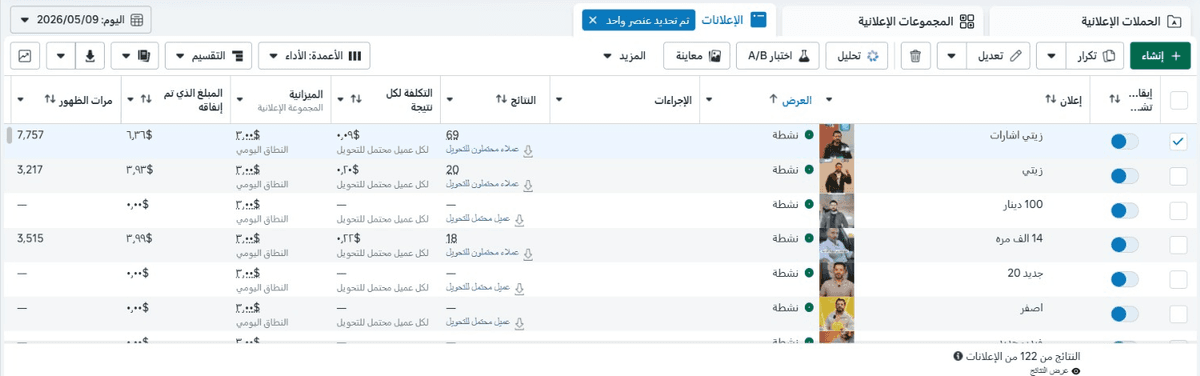Click the info icon beside النتائج من 122 من الإعلانات
This screenshot has width=1200, height=376.
tap(958, 356)
